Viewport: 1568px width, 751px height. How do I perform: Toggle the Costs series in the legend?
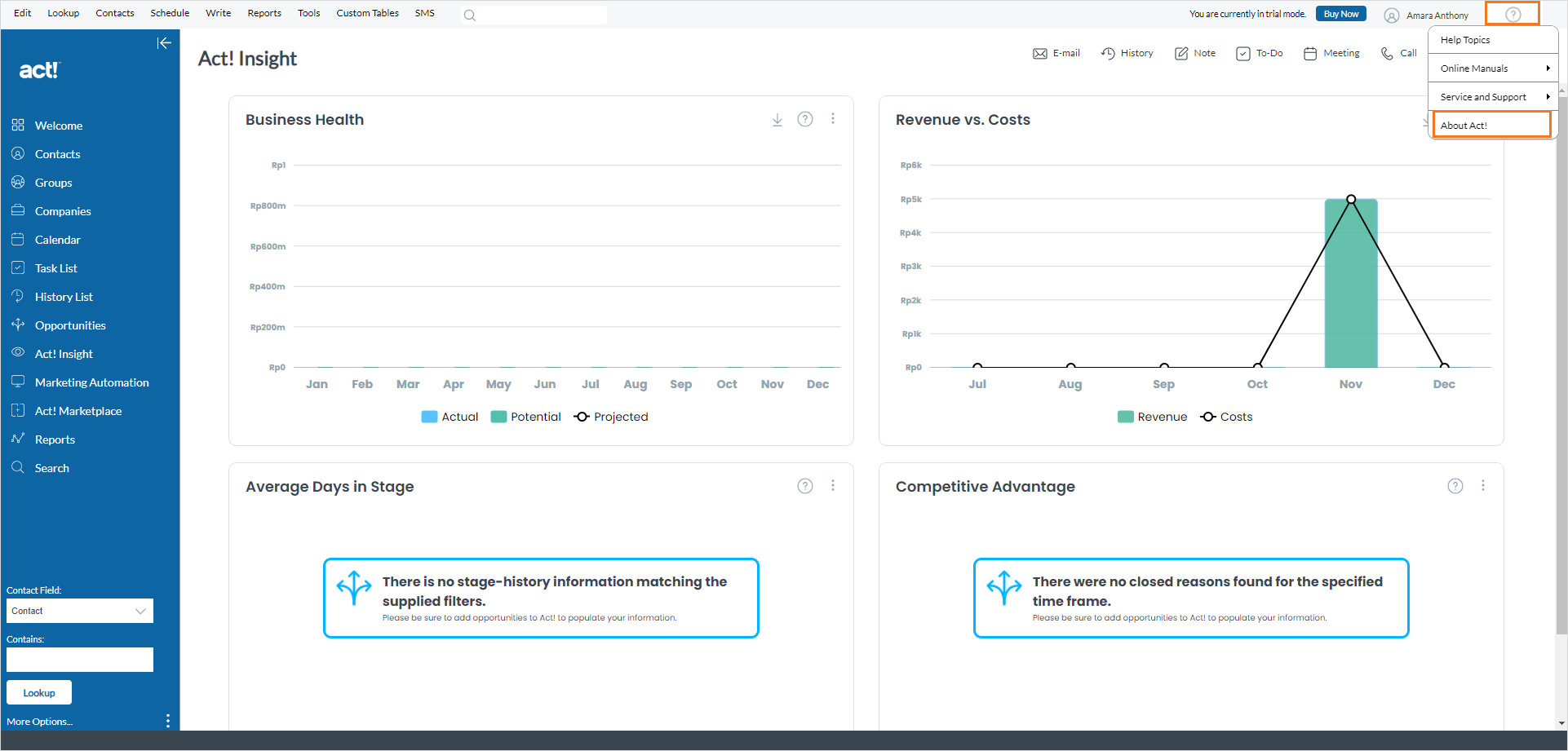coord(1226,417)
